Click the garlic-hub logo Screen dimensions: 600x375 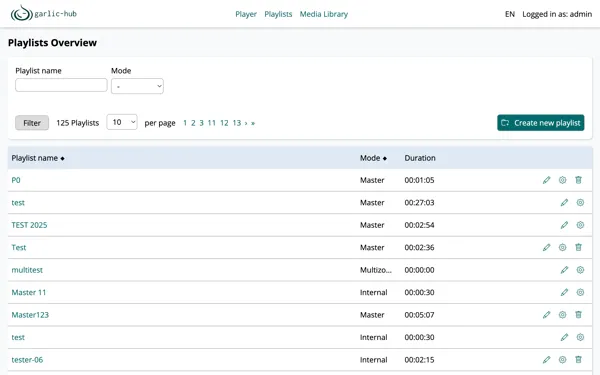(x=44, y=13)
